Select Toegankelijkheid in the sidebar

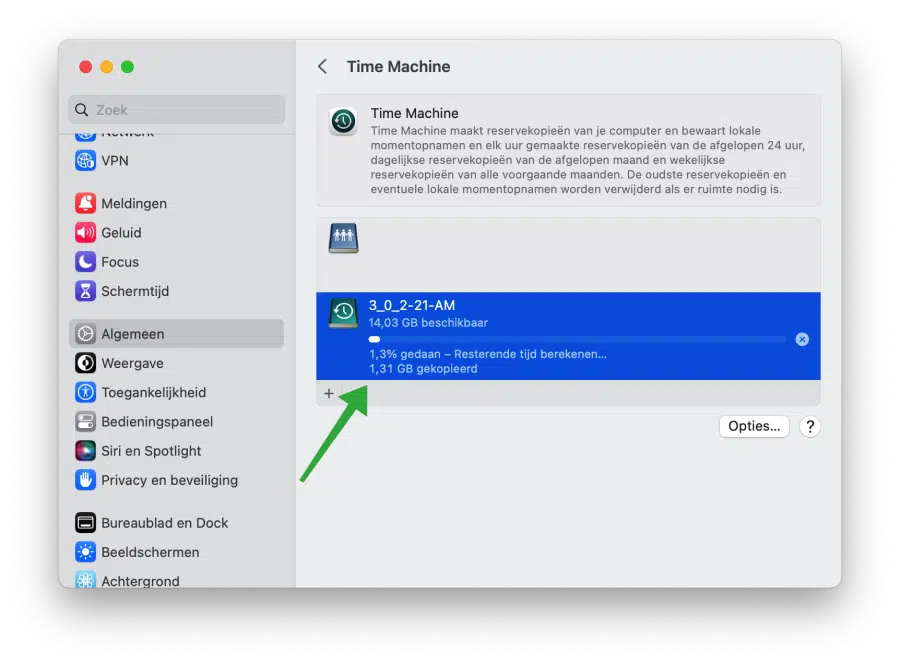click(x=176, y=392)
